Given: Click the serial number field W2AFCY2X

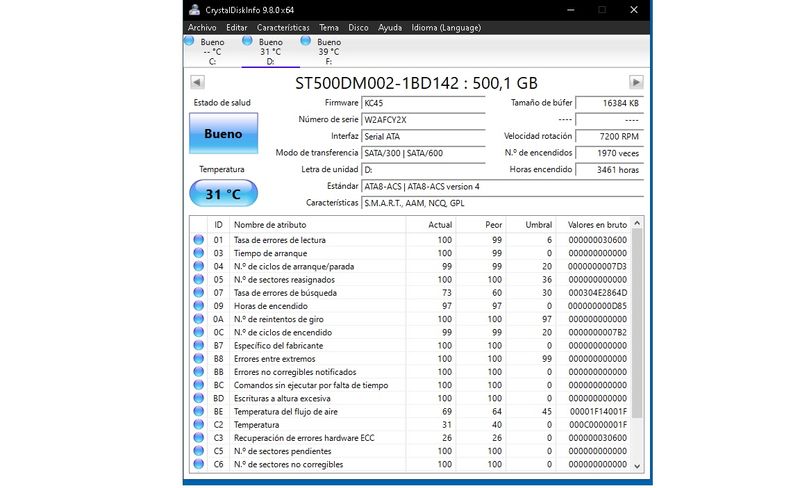Looking at the screenshot, I should click(423, 119).
